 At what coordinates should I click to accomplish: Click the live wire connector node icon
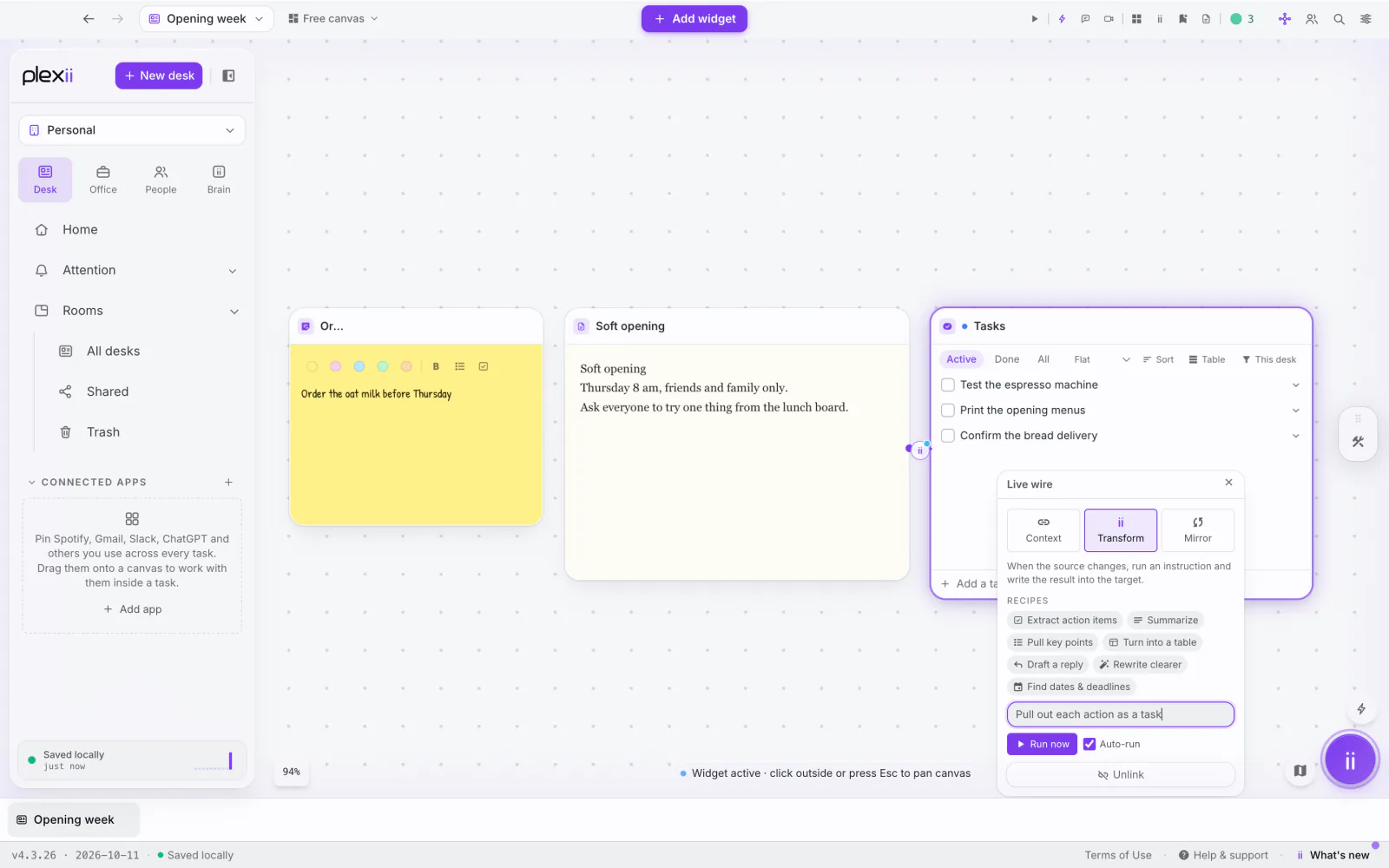coord(919,450)
